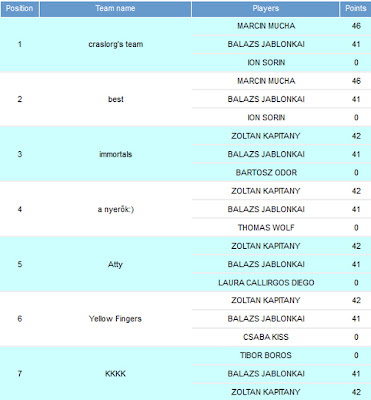Select the immortals team name

pos(115,154)
